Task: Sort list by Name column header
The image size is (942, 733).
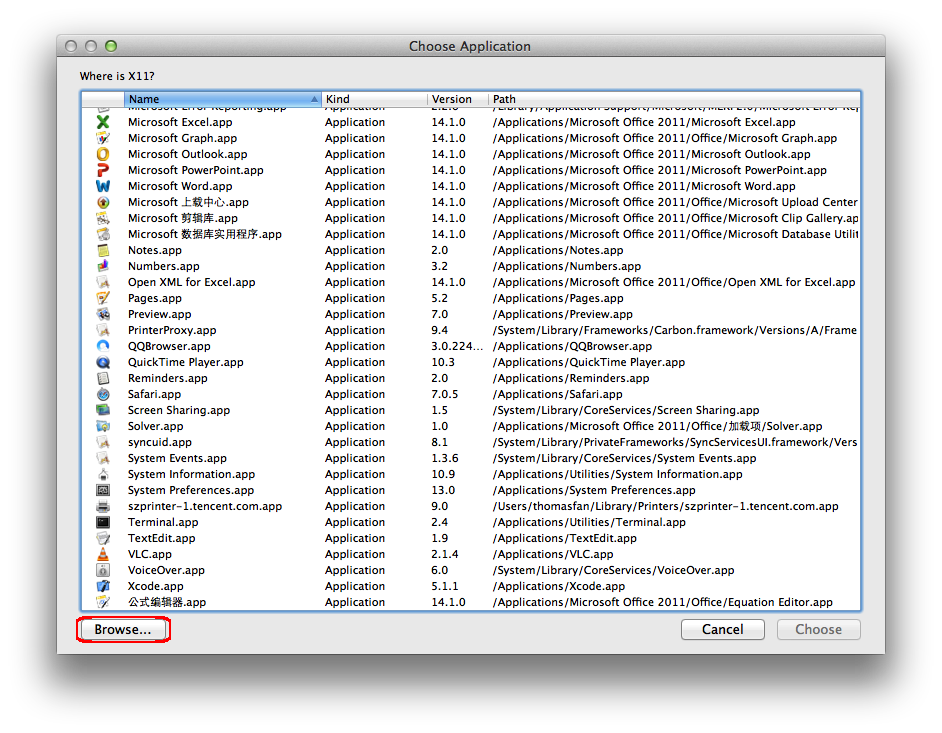Action: coord(223,99)
